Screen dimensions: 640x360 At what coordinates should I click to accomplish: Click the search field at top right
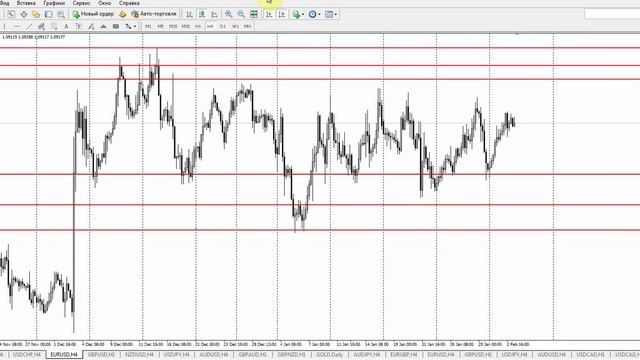coord(612,14)
